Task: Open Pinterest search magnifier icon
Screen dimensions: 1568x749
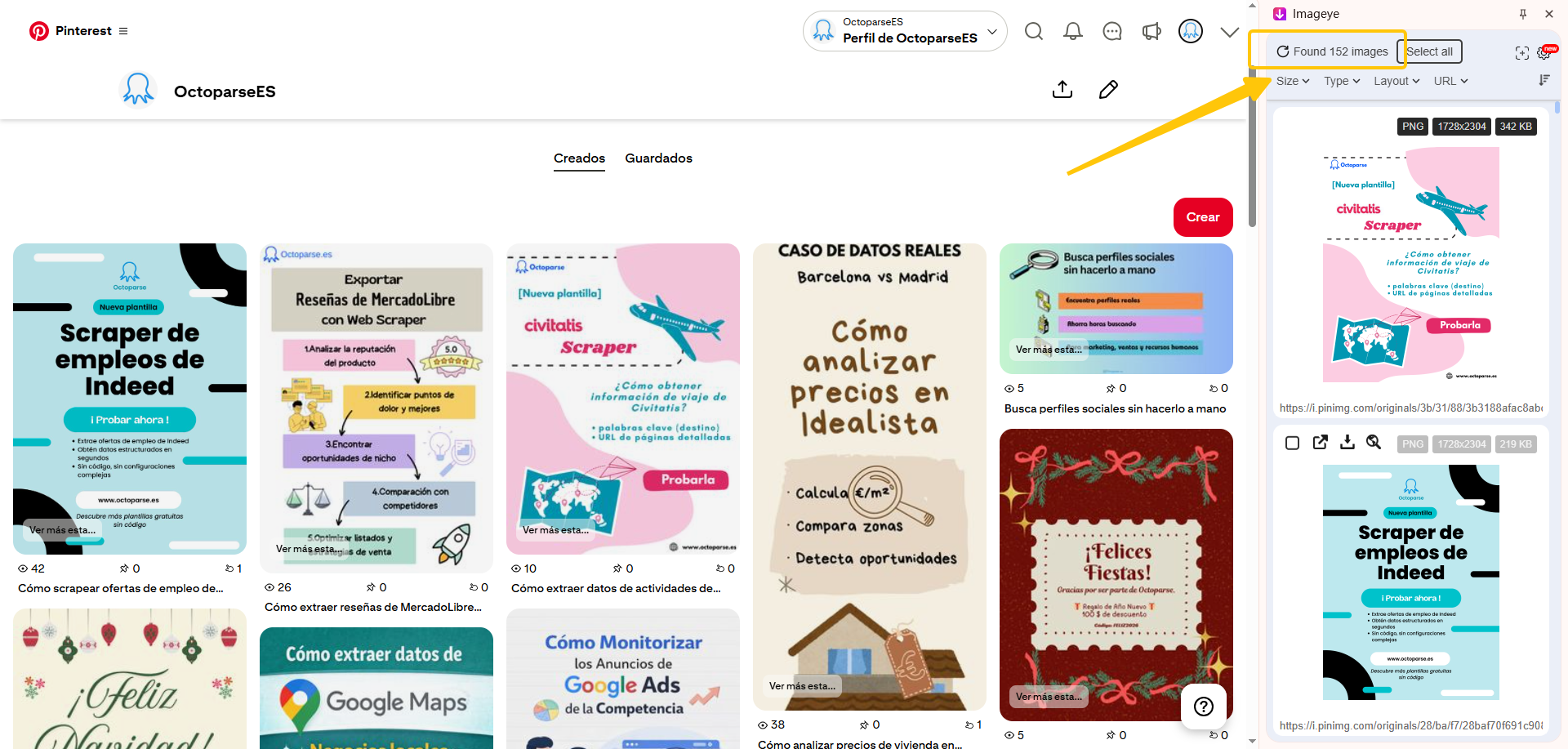Action: coord(1033,32)
